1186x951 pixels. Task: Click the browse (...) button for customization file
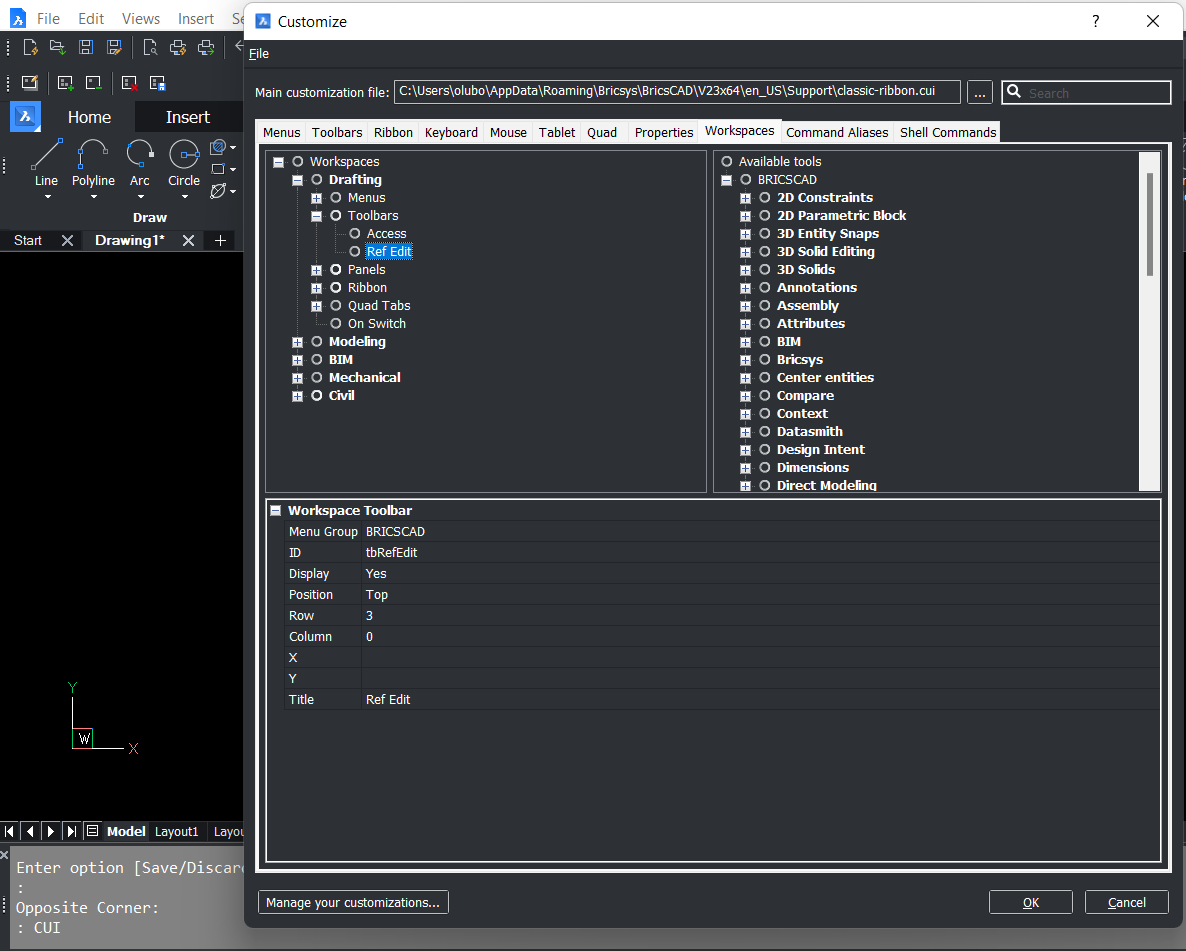[x=980, y=93]
